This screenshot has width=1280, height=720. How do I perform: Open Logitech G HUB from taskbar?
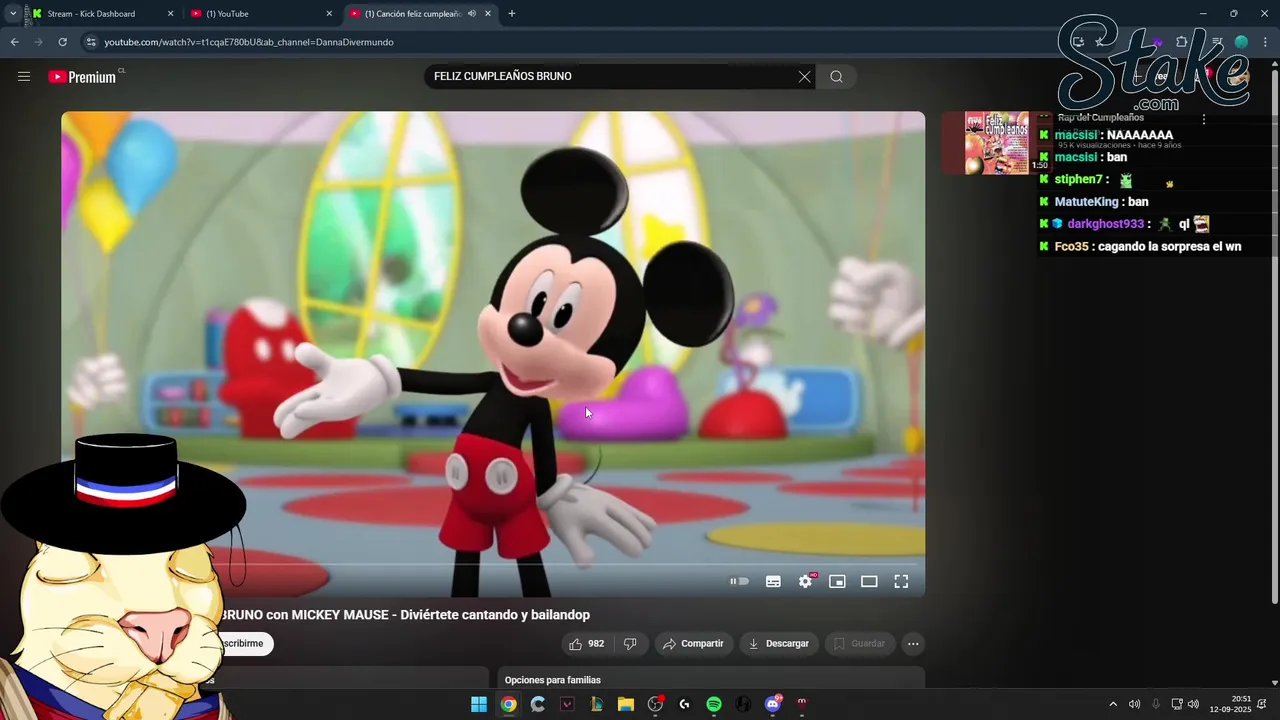(684, 704)
